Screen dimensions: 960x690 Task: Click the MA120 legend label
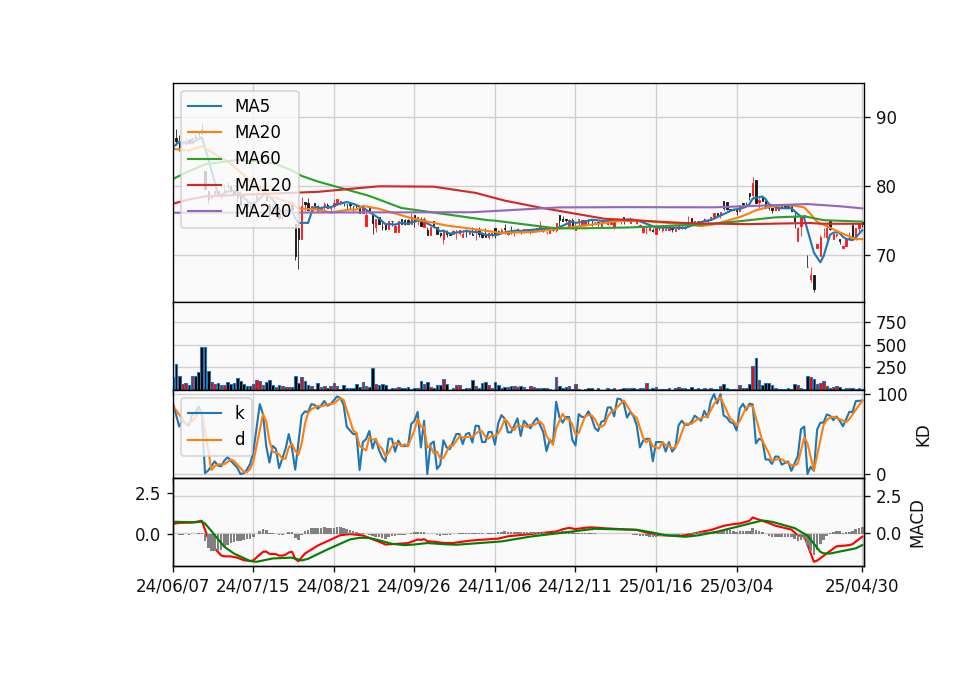click(x=263, y=185)
